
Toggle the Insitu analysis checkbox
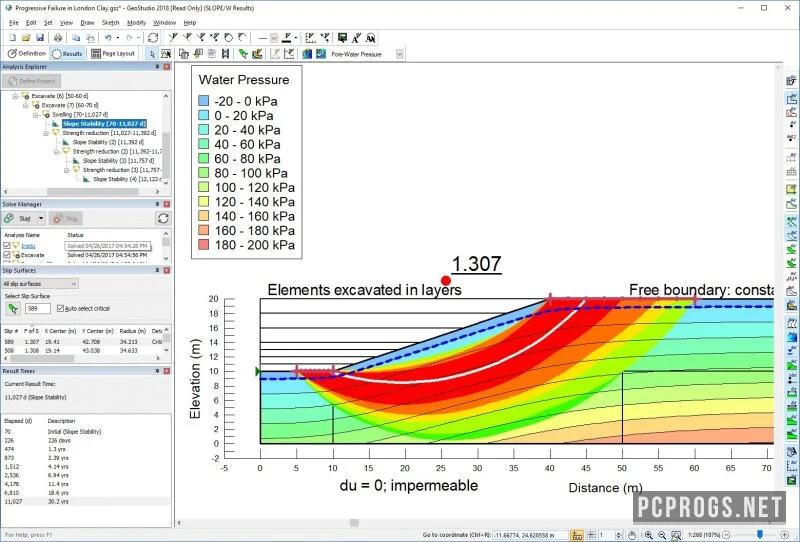(7, 246)
